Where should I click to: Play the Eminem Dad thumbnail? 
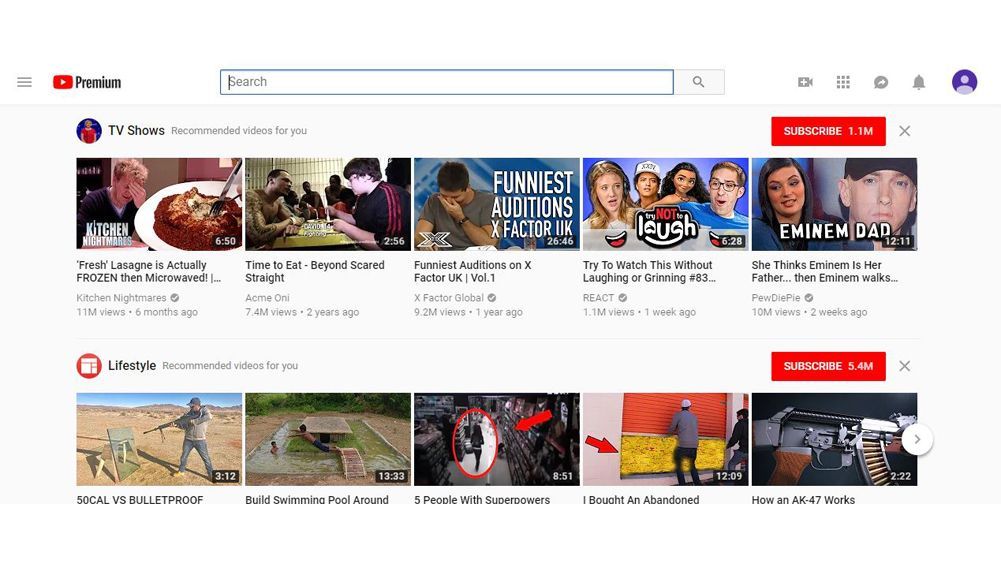point(834,204)
